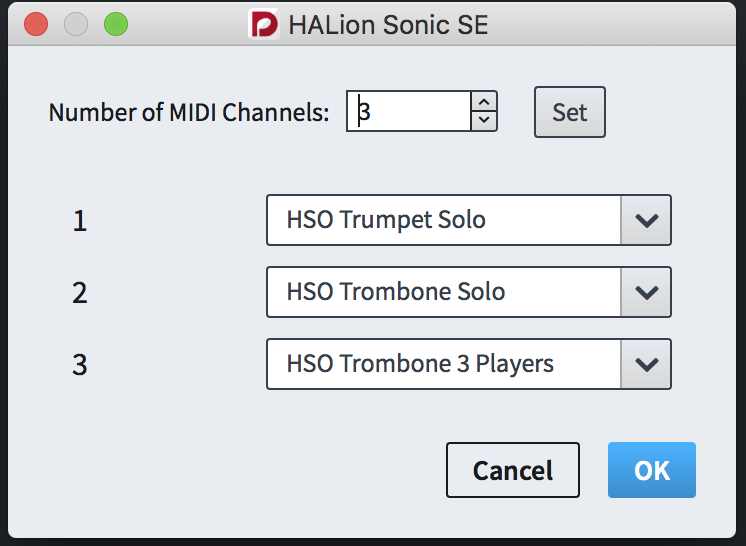Click the channel 1 row label
The height and width of the screenshot is (546, 746).
[80, 221]
